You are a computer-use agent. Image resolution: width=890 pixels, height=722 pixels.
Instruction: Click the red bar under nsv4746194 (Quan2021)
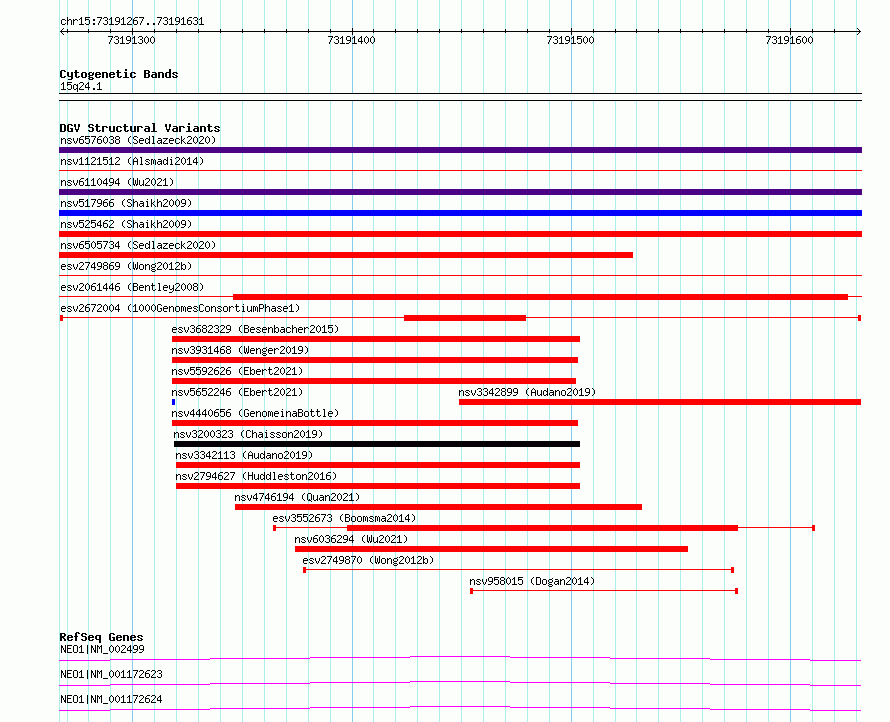pos(438,507)
